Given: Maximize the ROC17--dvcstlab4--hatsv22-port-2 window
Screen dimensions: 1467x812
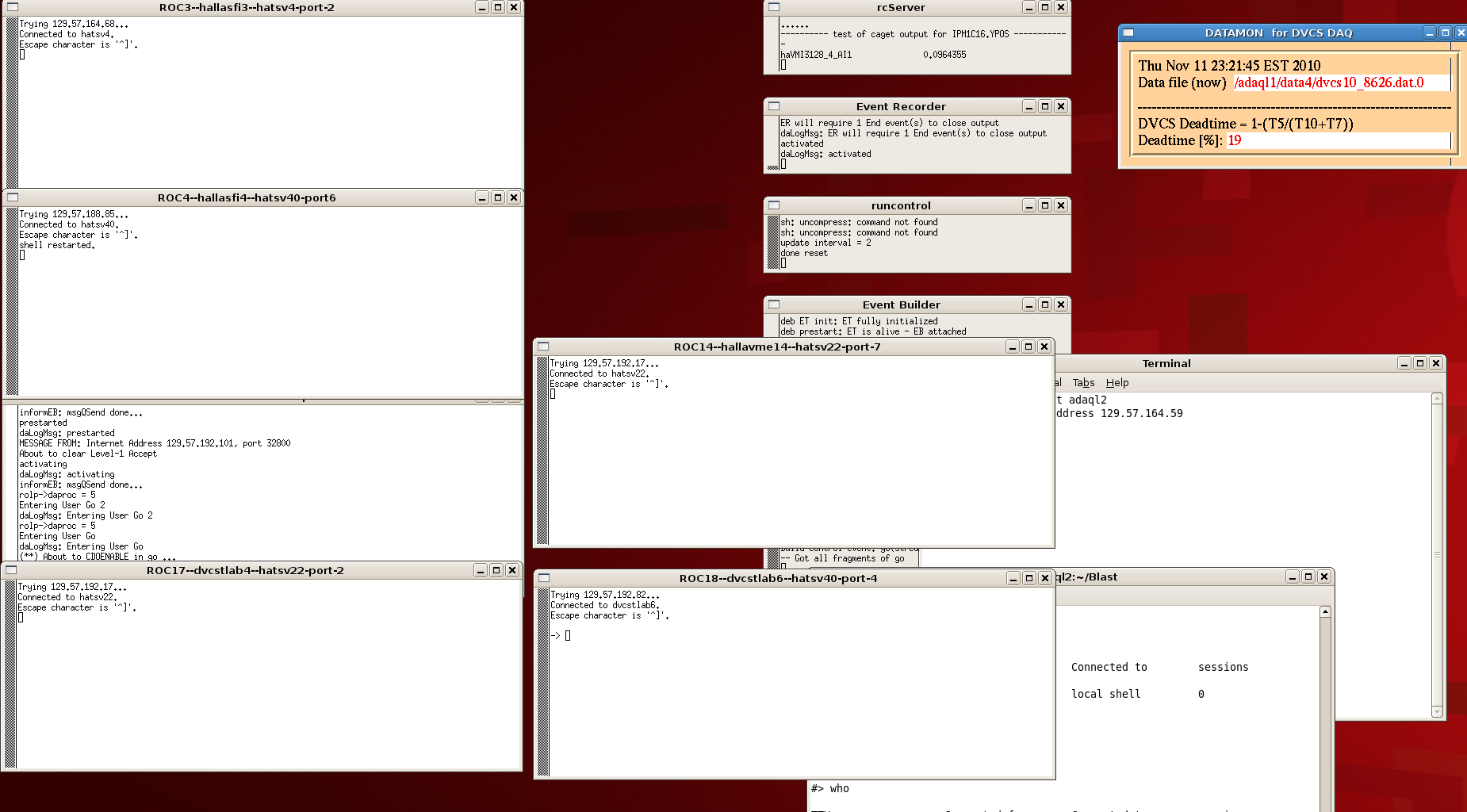Looking at the screenshot, I should click(x=496, y=570).
